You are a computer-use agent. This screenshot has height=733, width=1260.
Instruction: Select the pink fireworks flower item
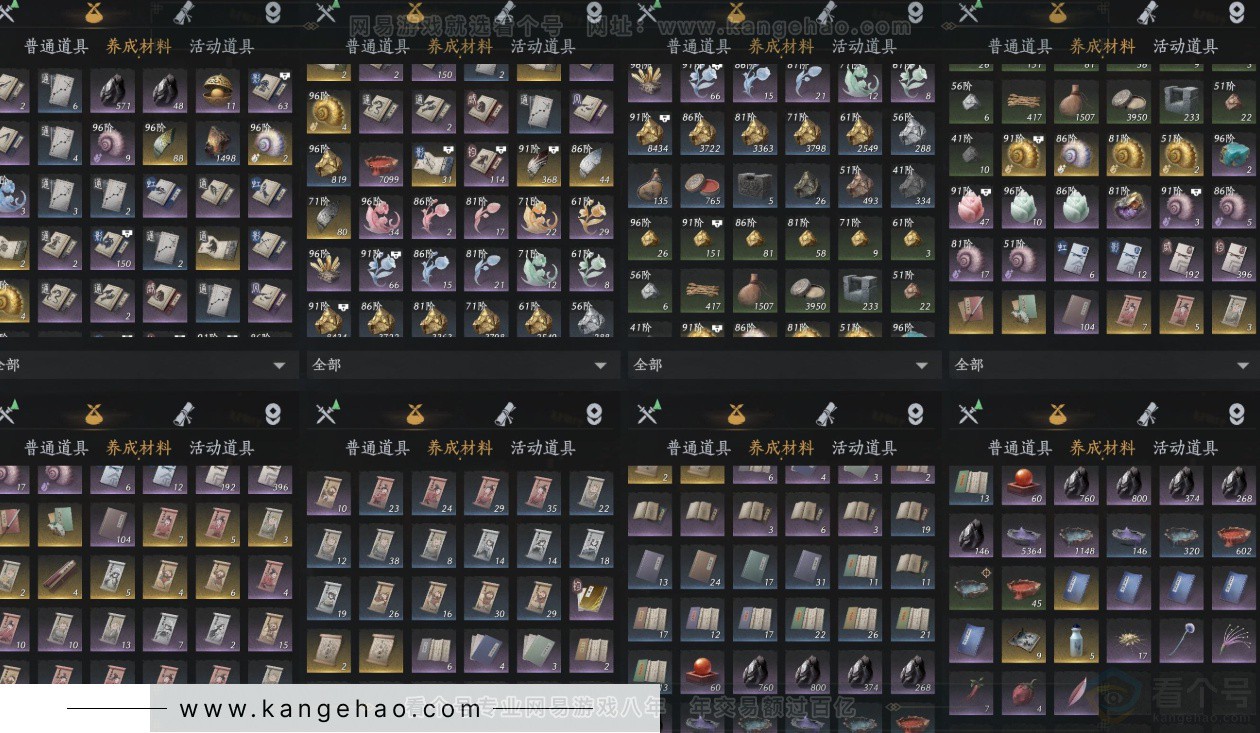coord(1233,640)
